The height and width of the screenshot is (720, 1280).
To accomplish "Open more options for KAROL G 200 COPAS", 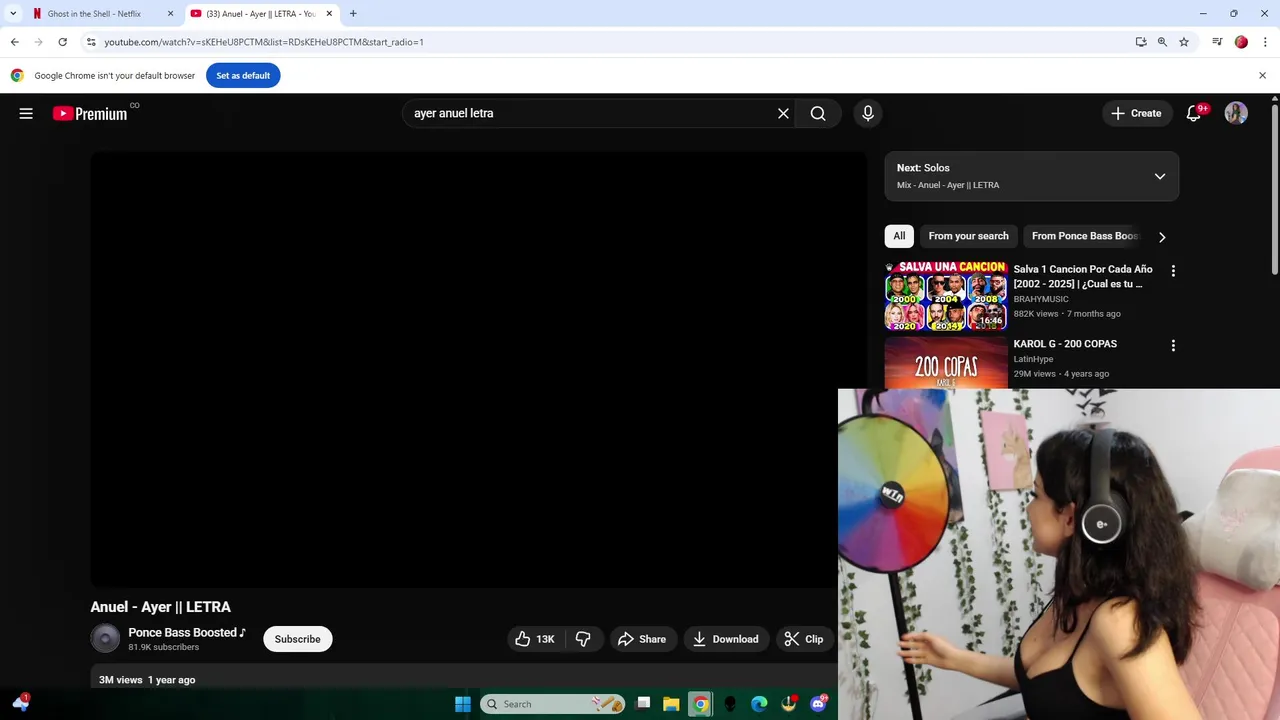I will (x=1173, y=345).
